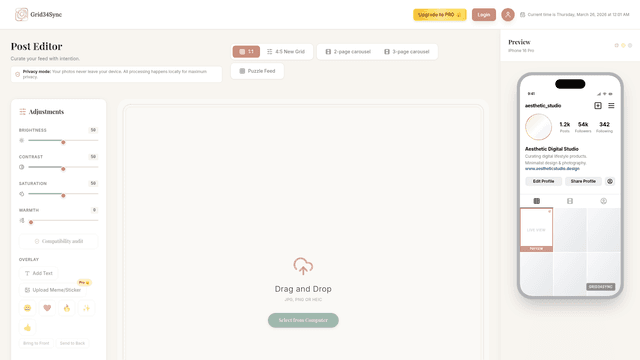Add the grinning face emoji sticker

[27, 308]
